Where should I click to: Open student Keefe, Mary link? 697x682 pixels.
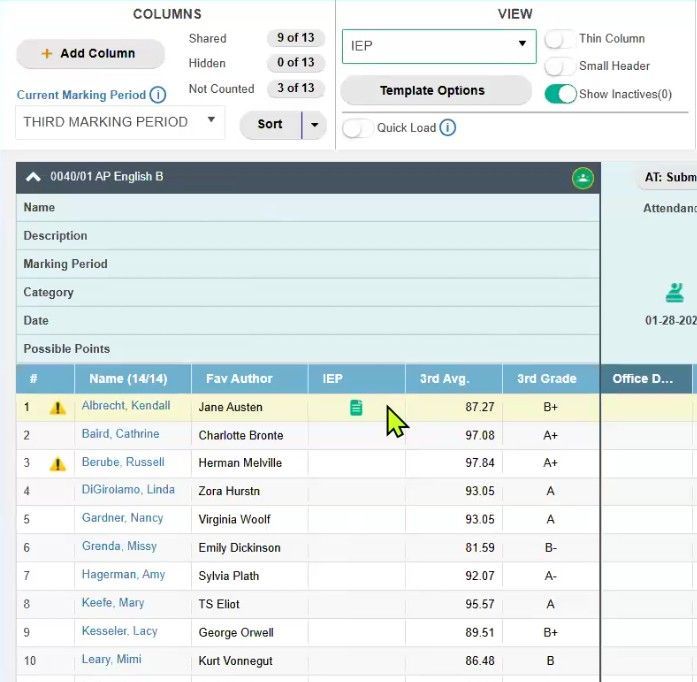click(x=113, y=603)
